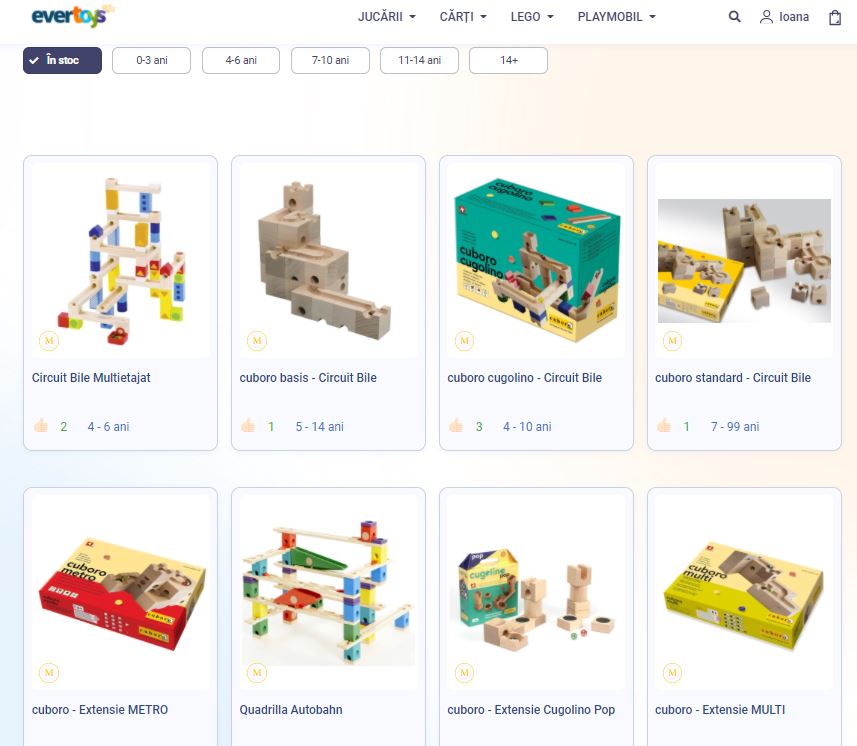857x746 pixels.
Task: Open cuboro - Extensie METRO product link
Action: (x=99, y=710)
